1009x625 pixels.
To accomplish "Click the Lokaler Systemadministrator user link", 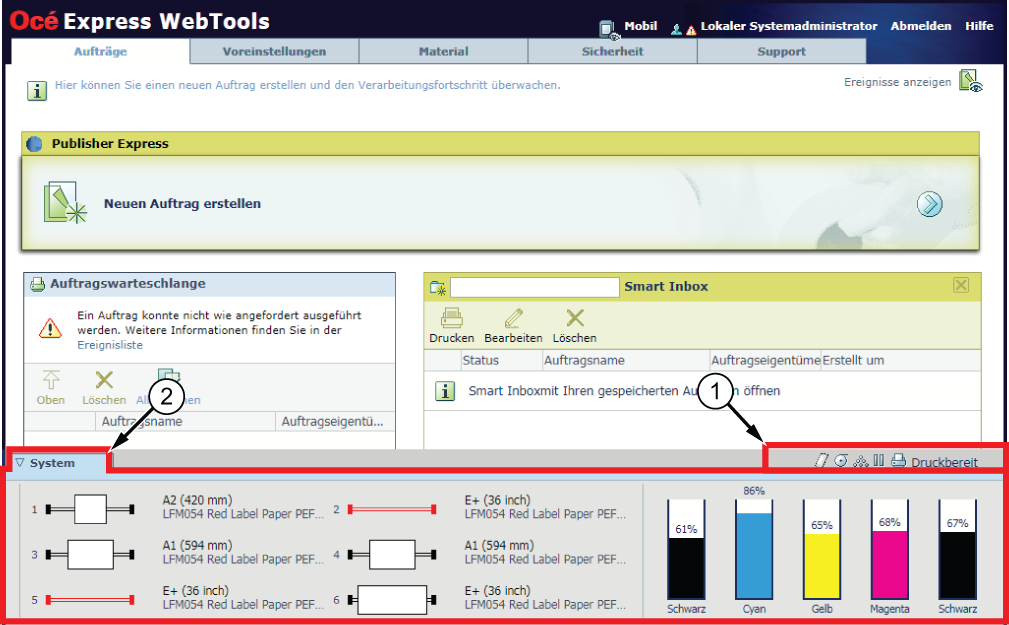I will click(x=788, y=26).
